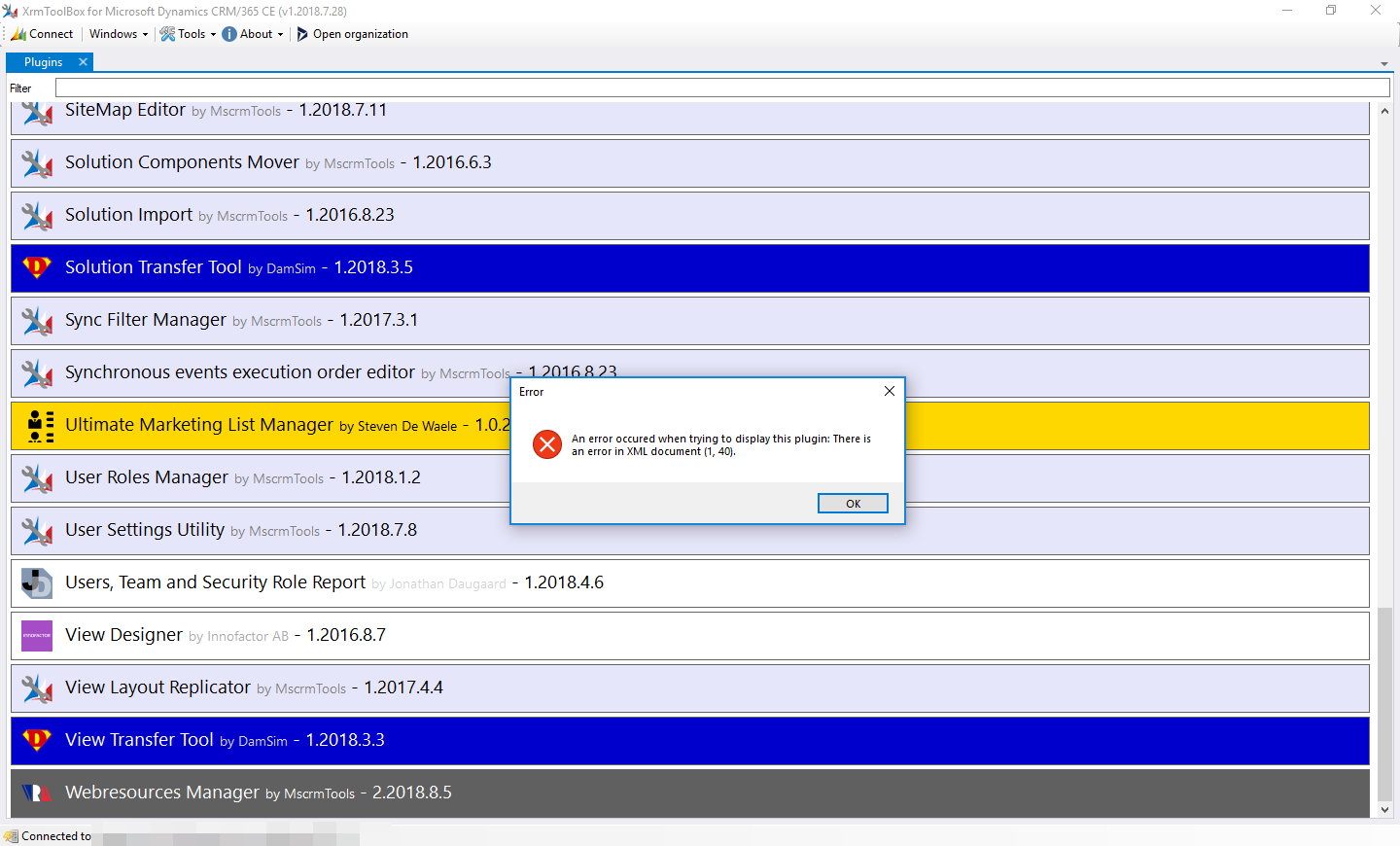Open the Connect menu
Viewport: 1400px width, 846px height.
click(x=43, y=33)
